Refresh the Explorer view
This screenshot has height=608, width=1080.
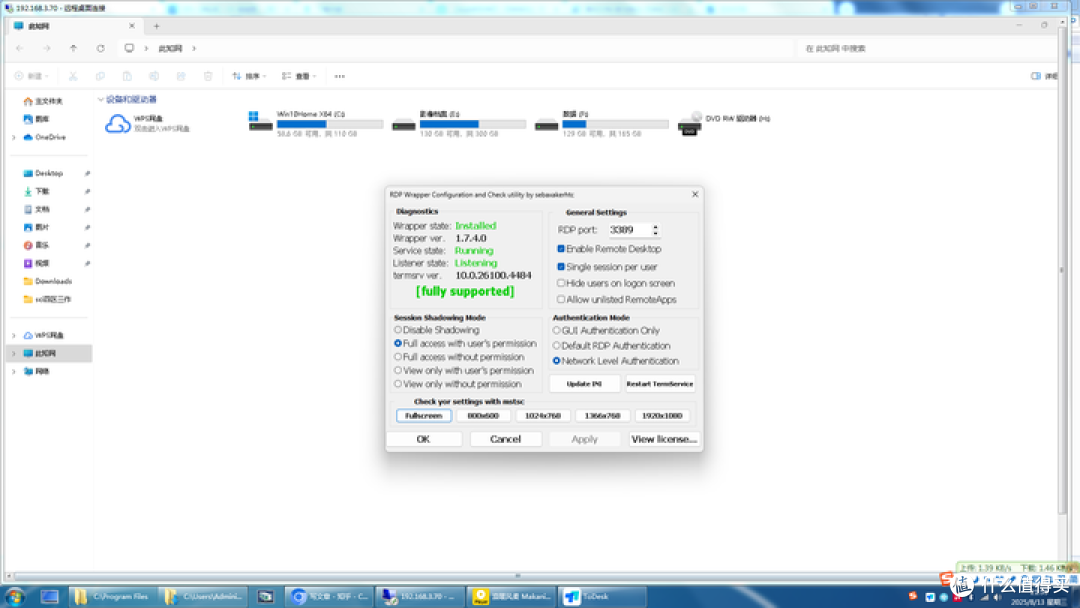pos(101,48)
